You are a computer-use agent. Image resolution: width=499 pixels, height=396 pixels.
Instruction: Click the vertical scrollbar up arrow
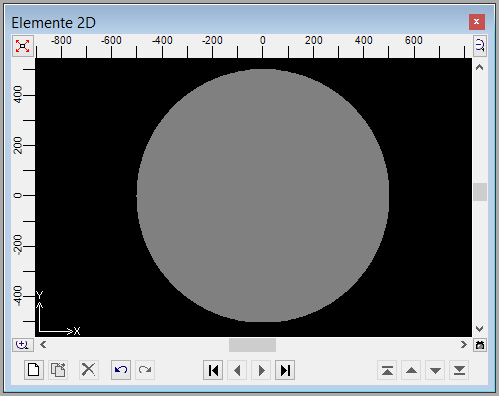[480, 67]
